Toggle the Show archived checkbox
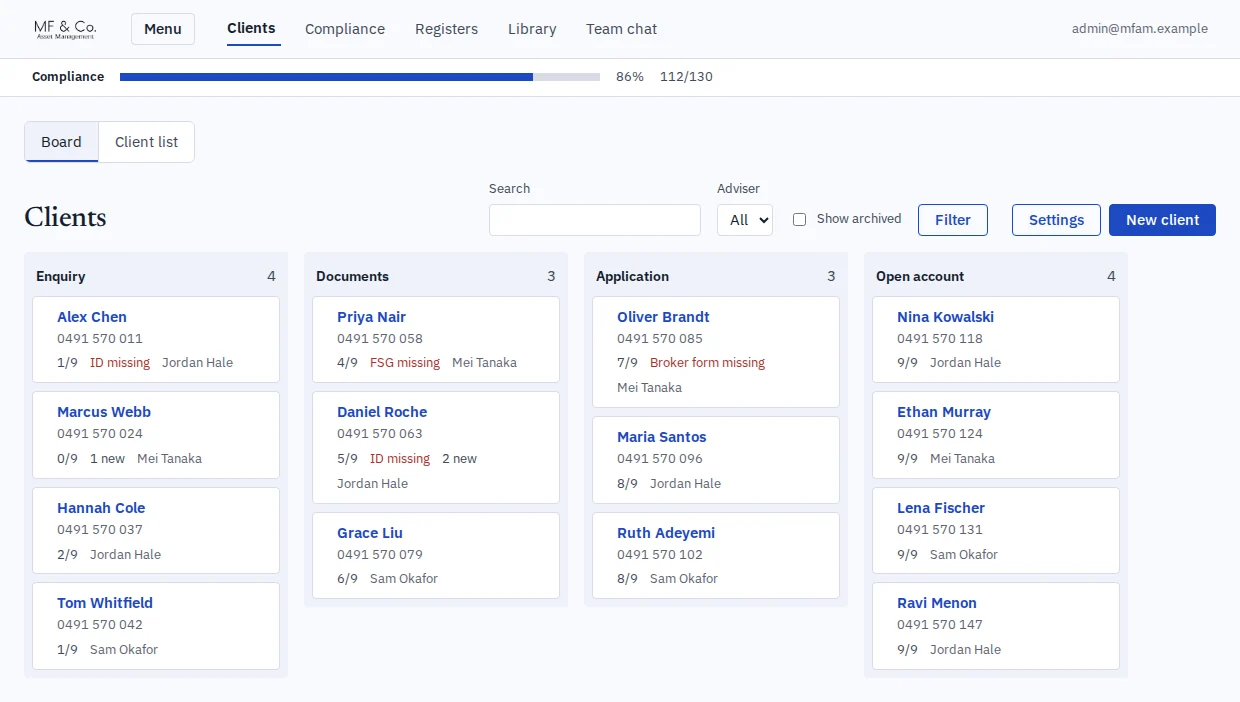 [x=799, y=219]
